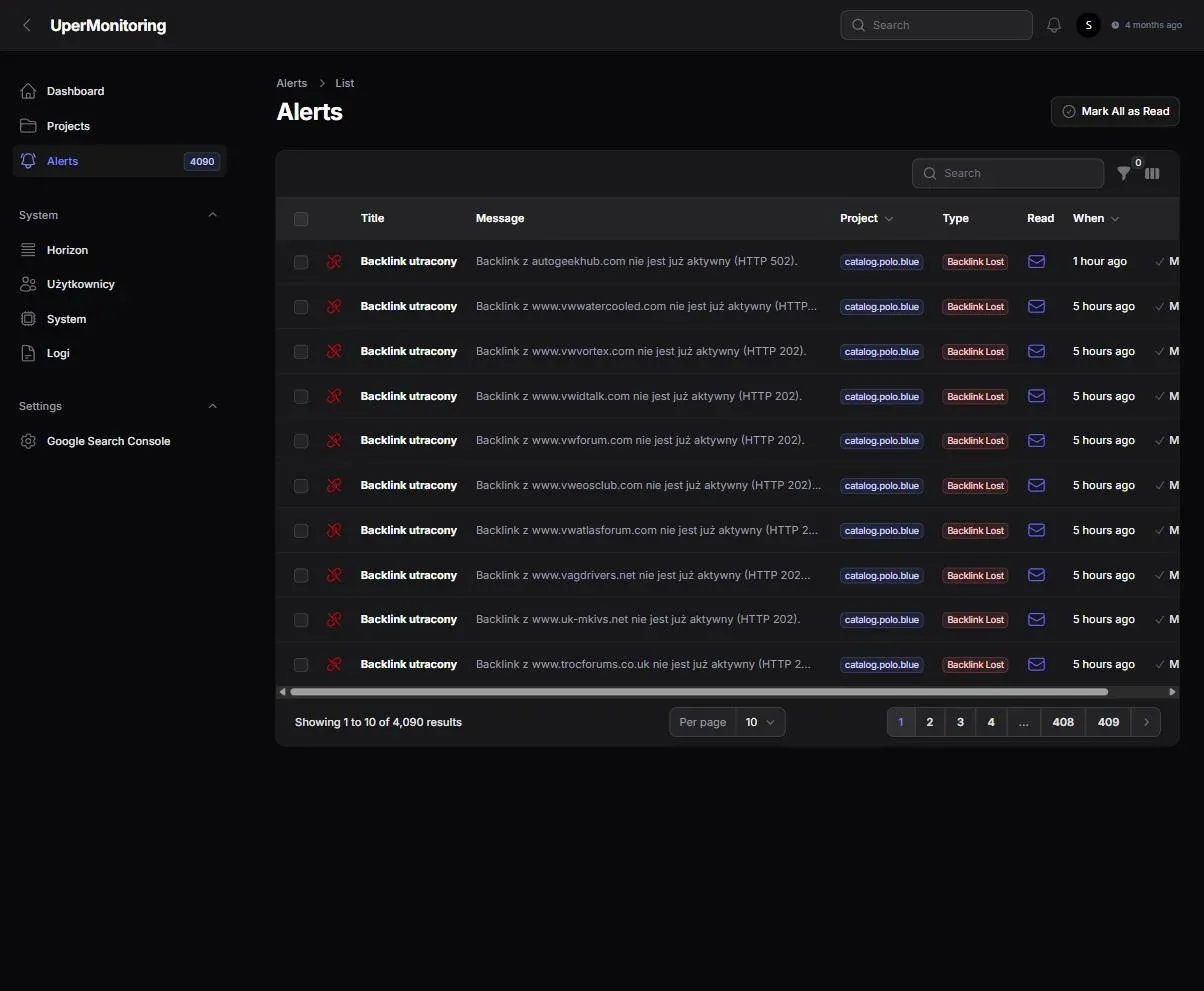Screen dimensions: 1204x991
Task: Go to next page with chevron arrow
Action: (x=1146, y=722)
